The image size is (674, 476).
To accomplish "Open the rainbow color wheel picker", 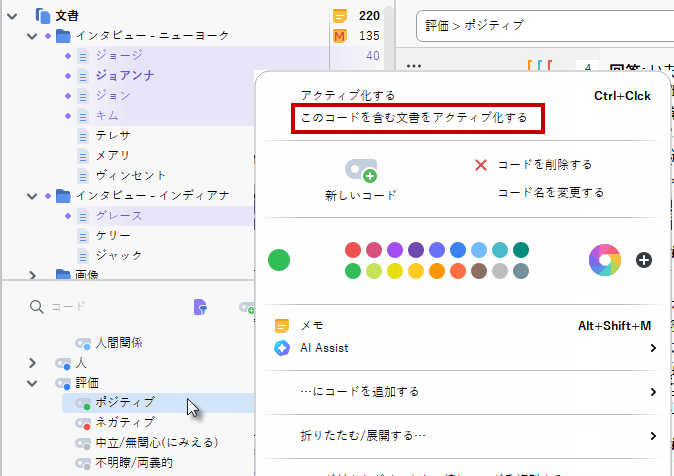I will pyautogui.click(x=605, y=260).
